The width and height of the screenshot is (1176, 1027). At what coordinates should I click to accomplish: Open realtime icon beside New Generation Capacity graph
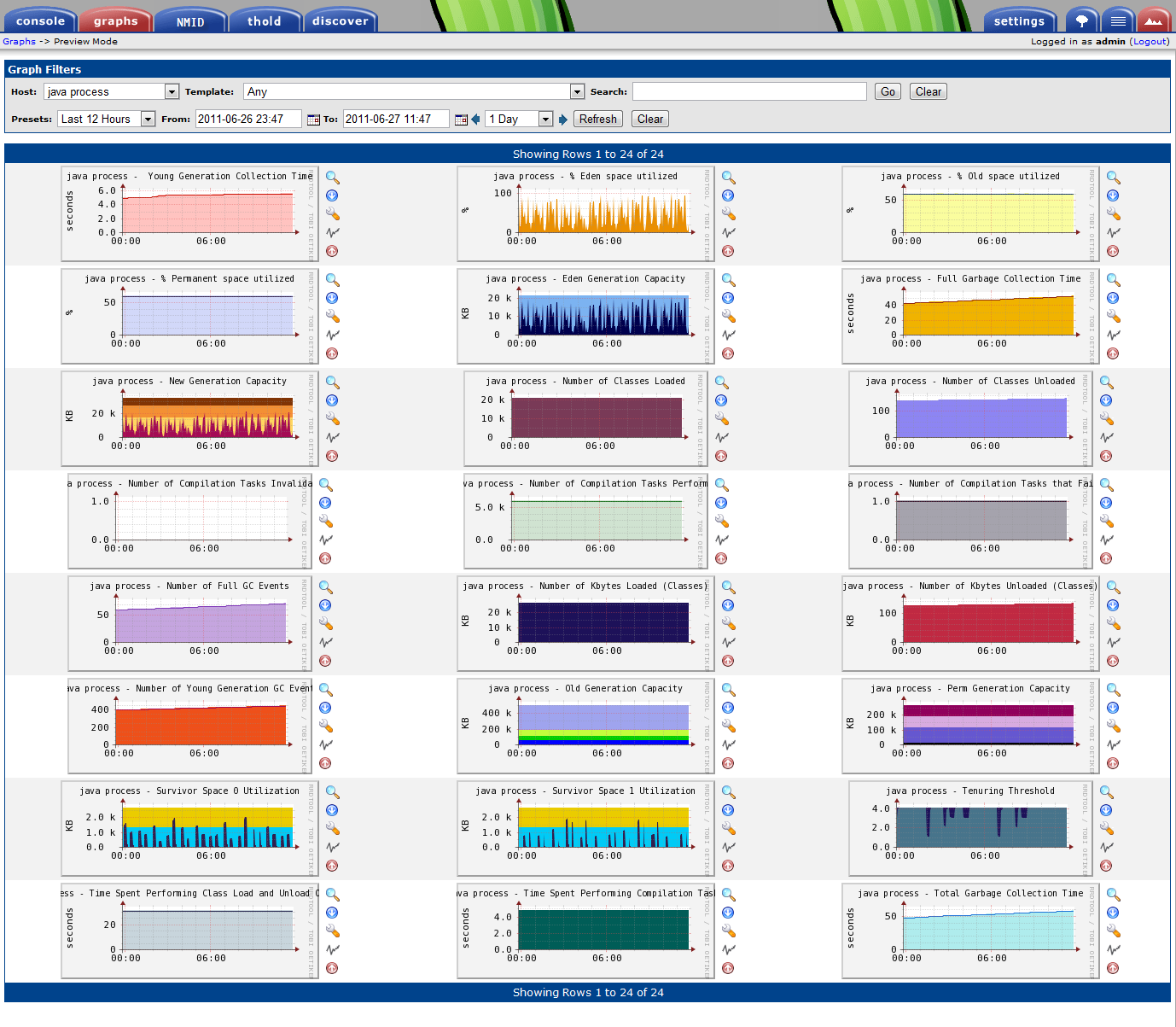coord(333,437)
